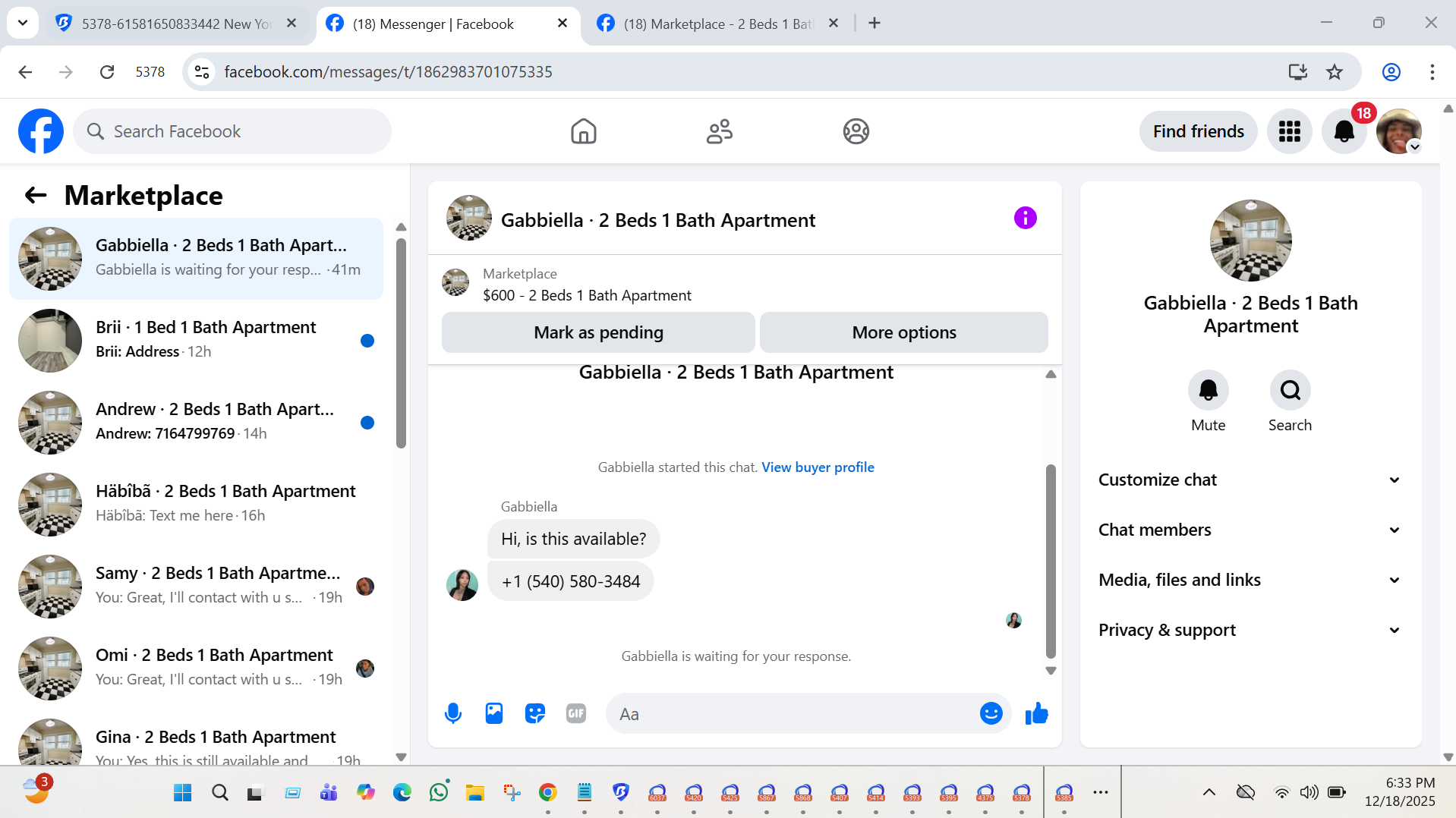Open the Groups icon in top navigation

click(856, 131)
